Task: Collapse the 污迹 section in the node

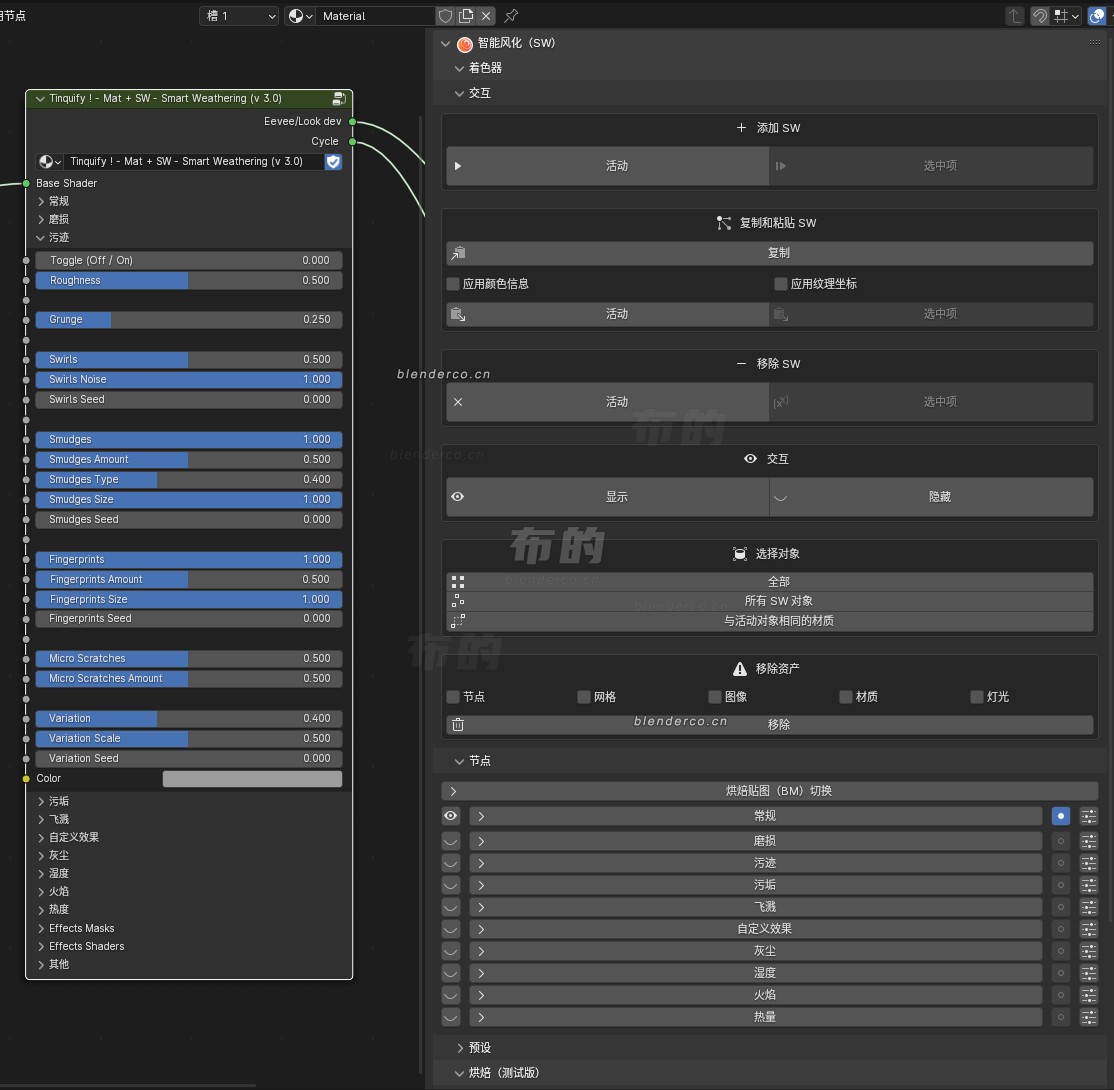Action: 40,238
